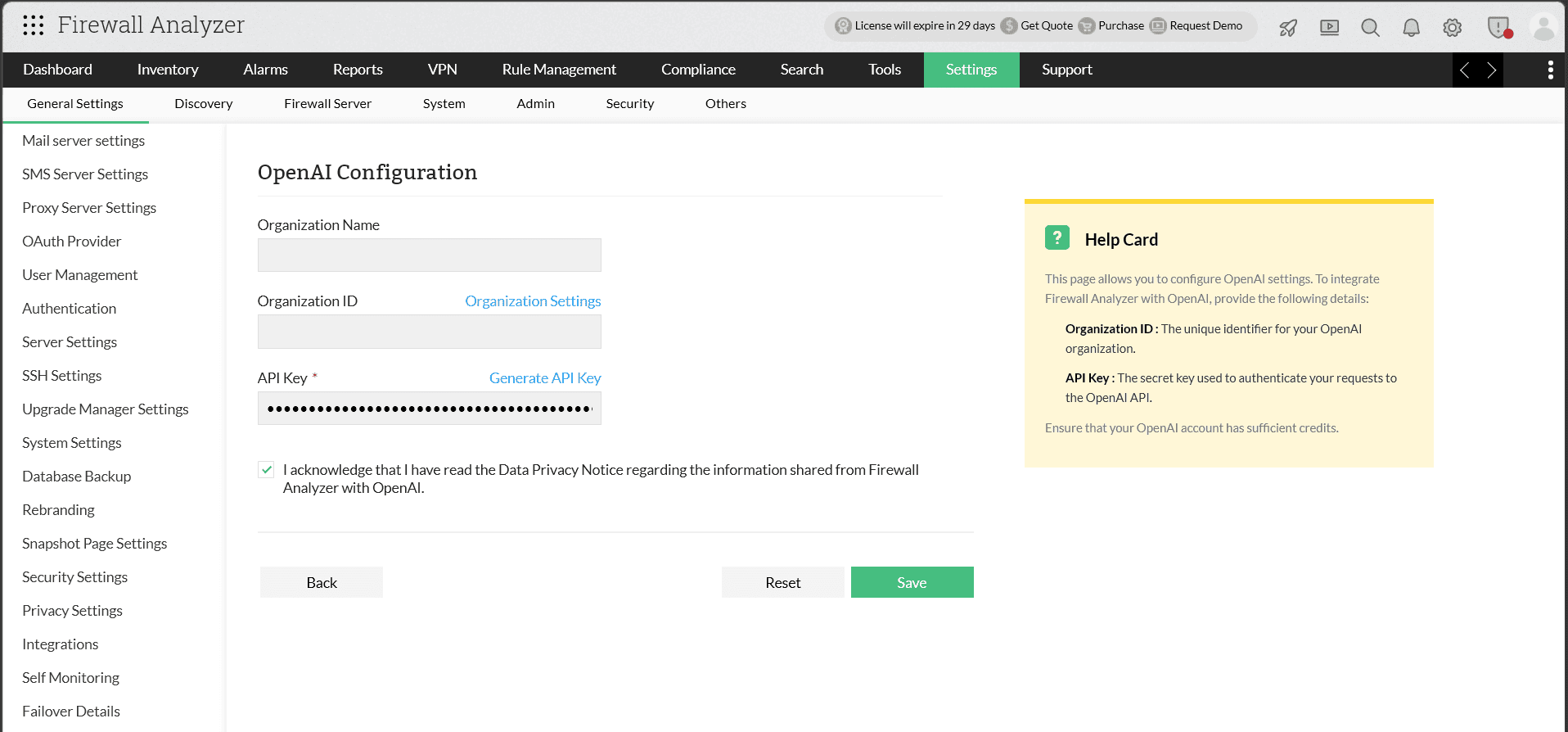Click the Get Quote link

tap(1046, 26)
